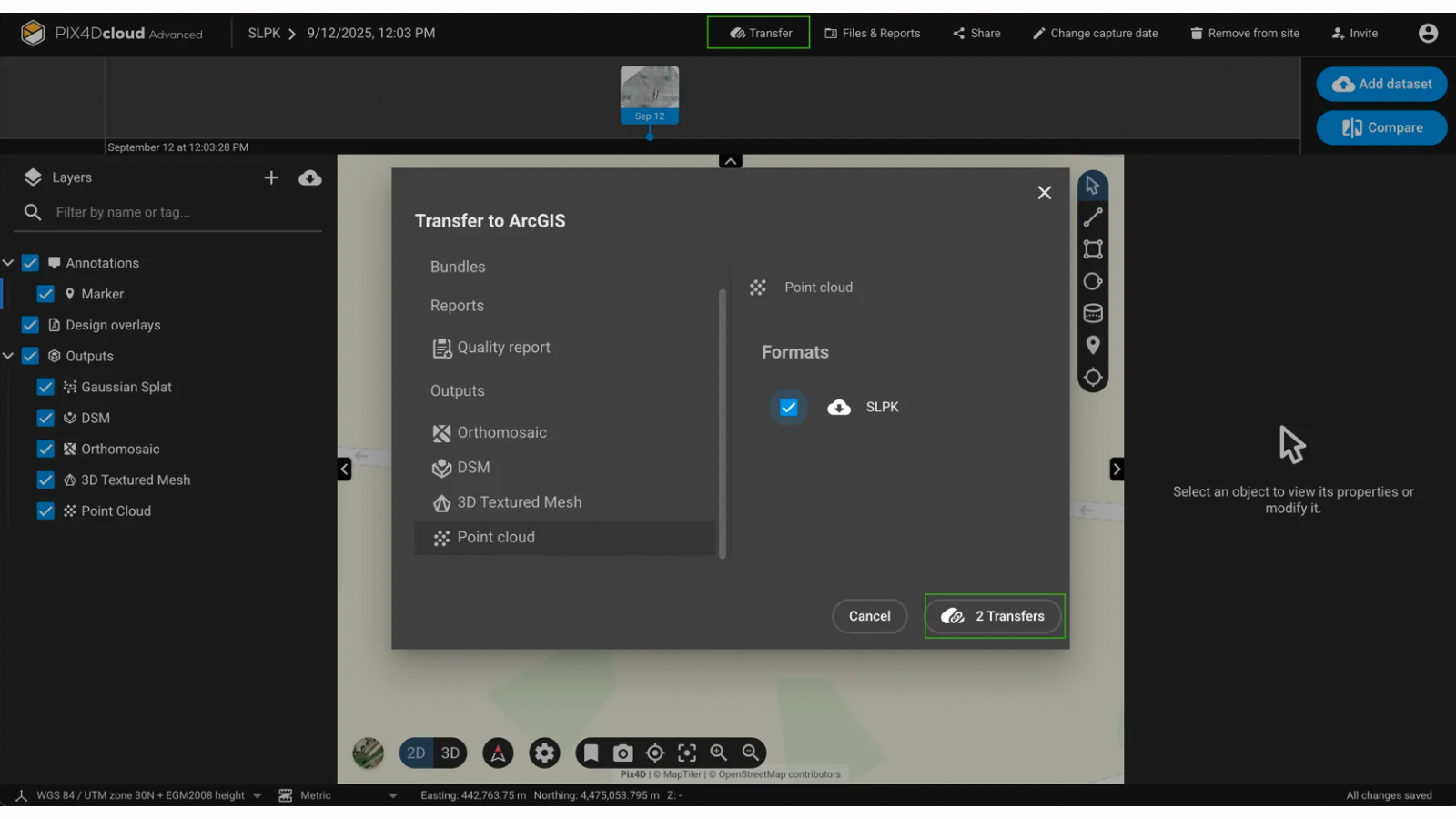Open the map settings gear
Viewport: 1456px width, 819px height.
click(x=544, y=753)
